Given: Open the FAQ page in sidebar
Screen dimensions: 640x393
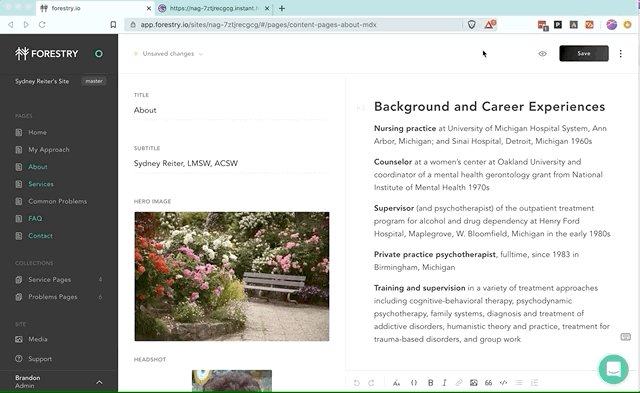Looking at the screenshot, I should coord(35,218).
